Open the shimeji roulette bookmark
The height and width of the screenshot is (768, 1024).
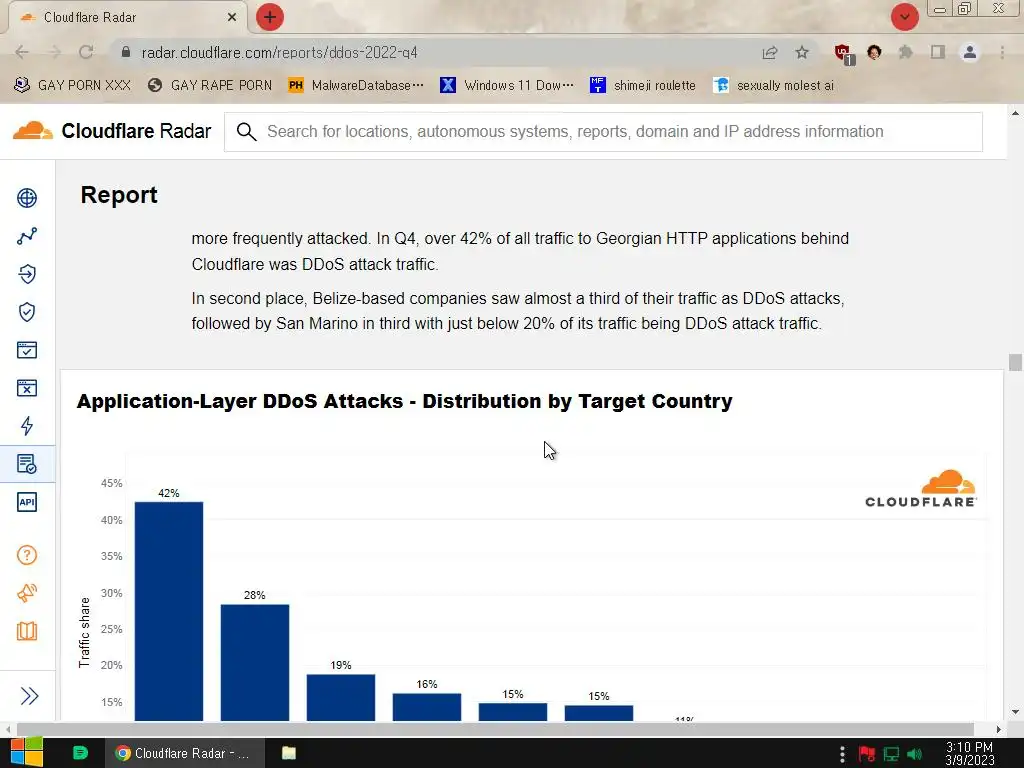click(x=643, y=86)
